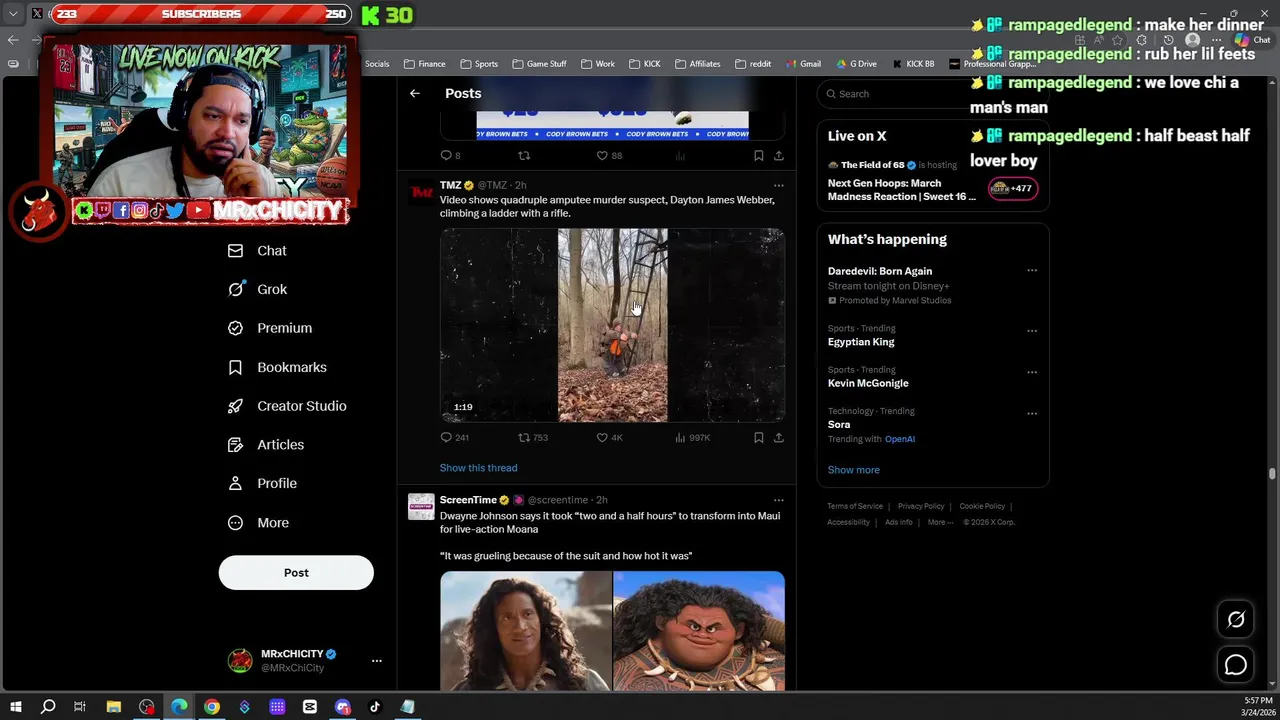Bookmark the Cody Brown Bets post
This screenshot has width=1280, height=720.
click(x=758, y=156)
